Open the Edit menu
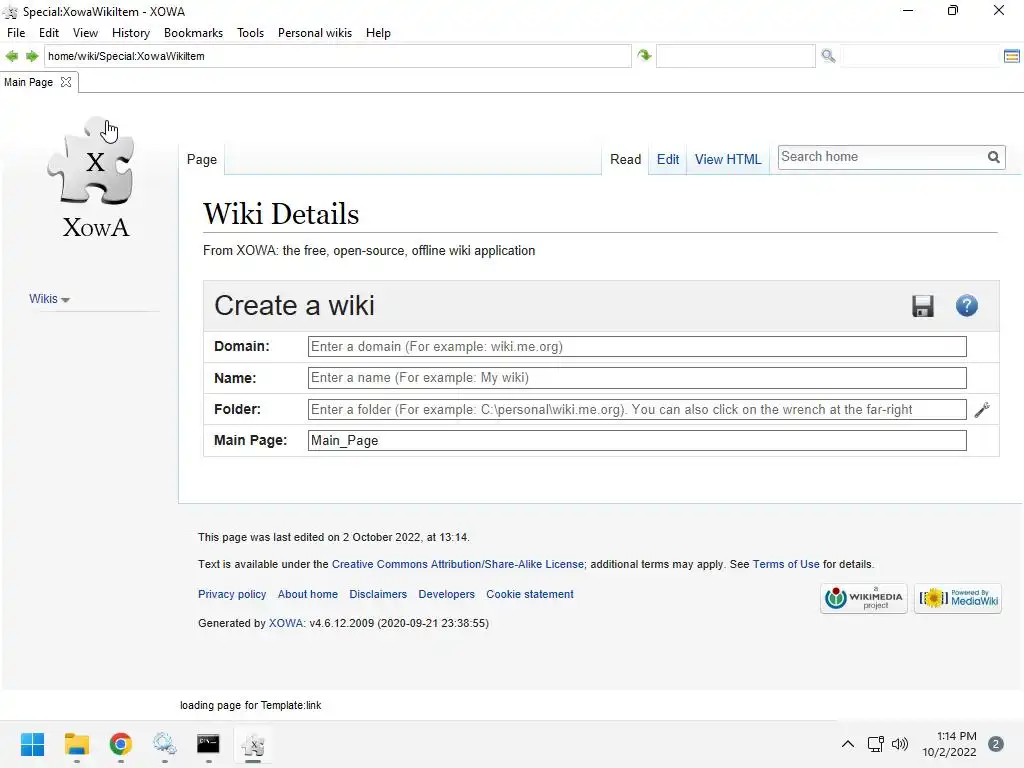1024x768 pixels. click(49, 33)
